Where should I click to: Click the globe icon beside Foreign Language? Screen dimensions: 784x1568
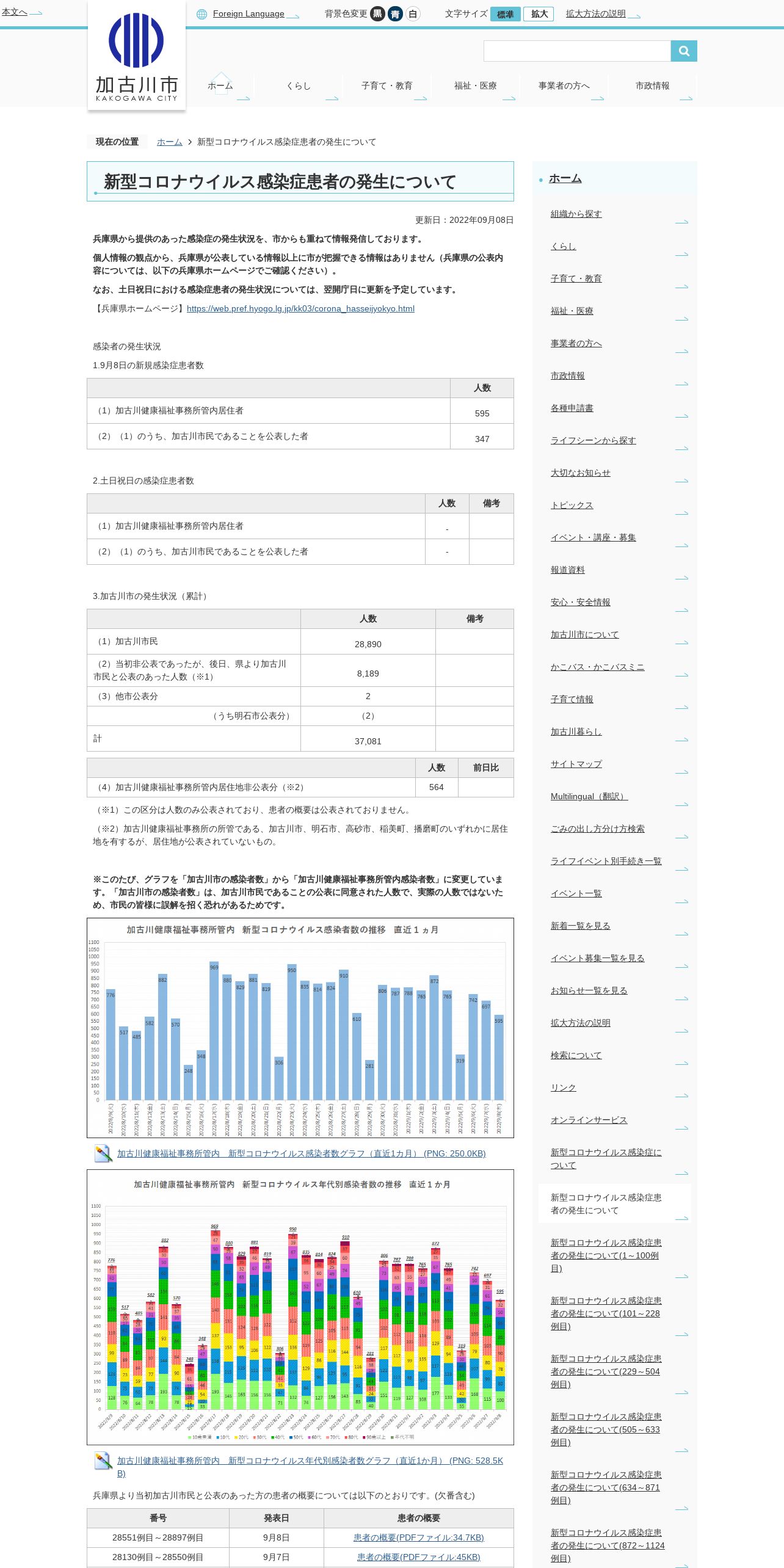click(201, 14)
